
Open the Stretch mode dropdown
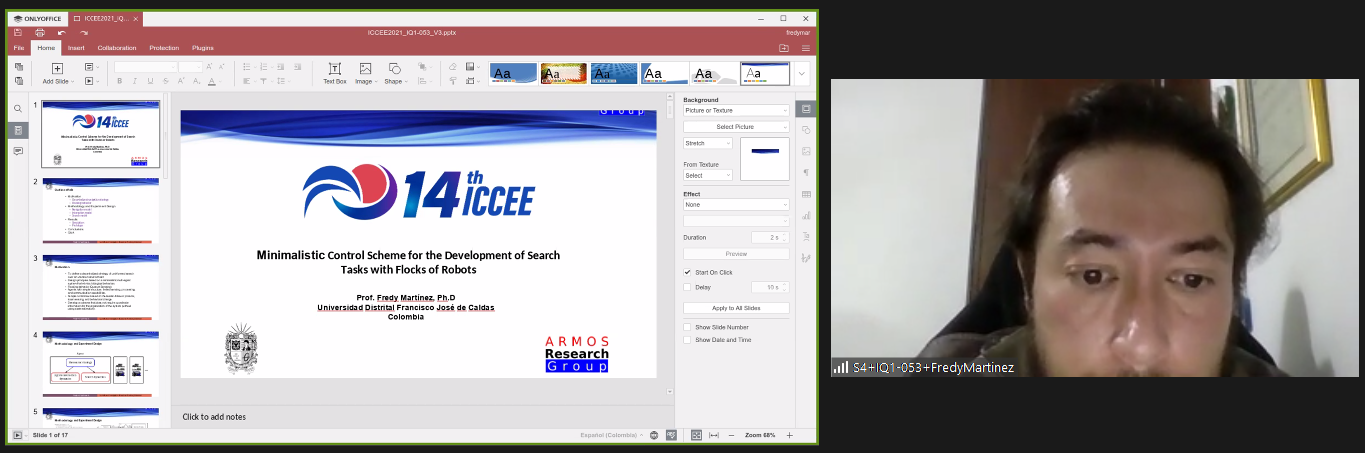pyautogui.click(x=708, y=143)
